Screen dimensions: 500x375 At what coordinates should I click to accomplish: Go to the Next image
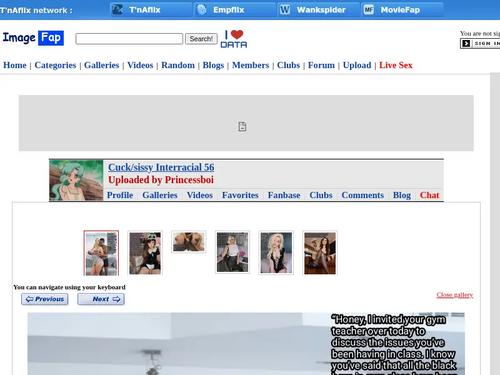point(101,299)
